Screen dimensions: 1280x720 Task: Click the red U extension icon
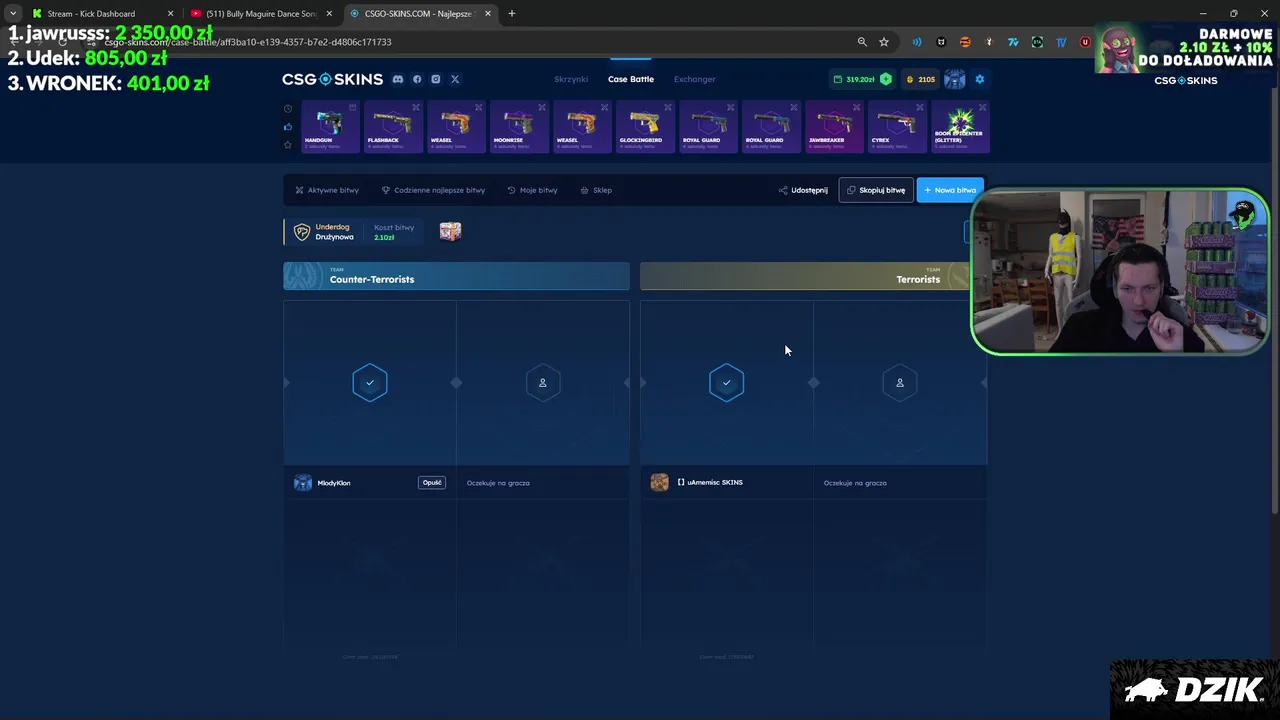[1085, 42]
